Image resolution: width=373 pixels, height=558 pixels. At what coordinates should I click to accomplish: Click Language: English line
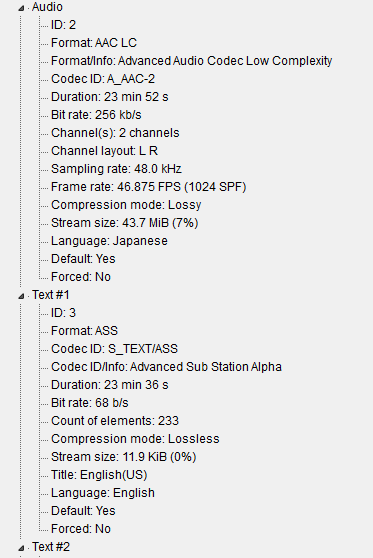pyautogui.click(x=103, y=493)
